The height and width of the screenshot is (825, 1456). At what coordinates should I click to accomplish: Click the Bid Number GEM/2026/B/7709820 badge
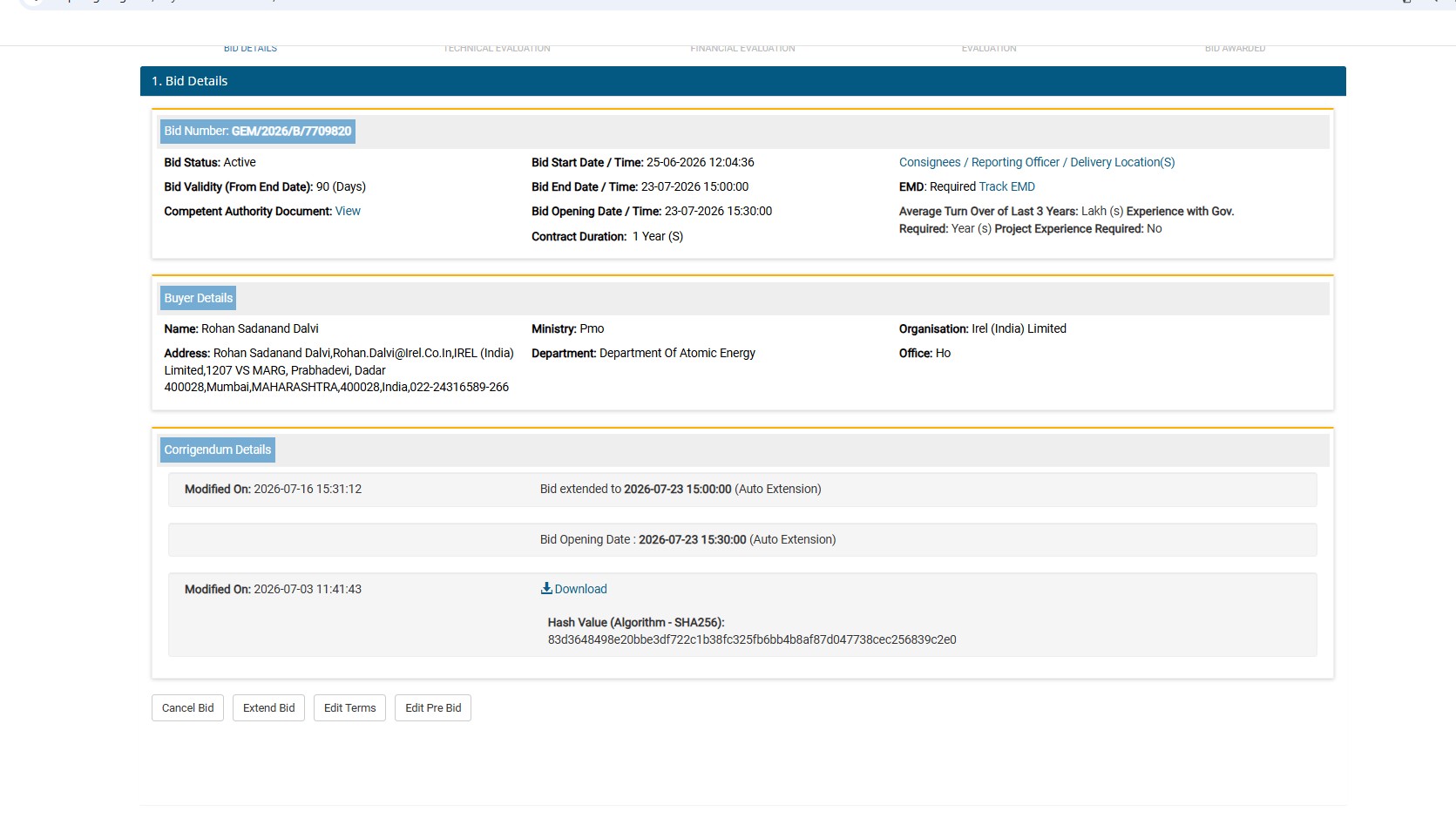pyautogui.click(x=257, y=132)
